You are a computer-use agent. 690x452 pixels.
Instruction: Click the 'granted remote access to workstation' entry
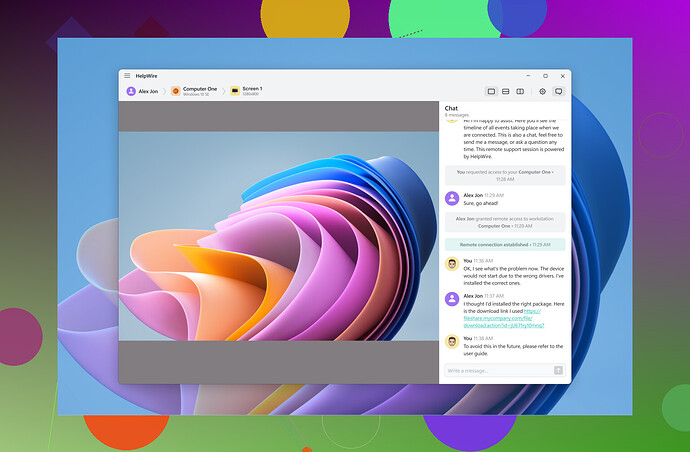(x=505, y=222)
